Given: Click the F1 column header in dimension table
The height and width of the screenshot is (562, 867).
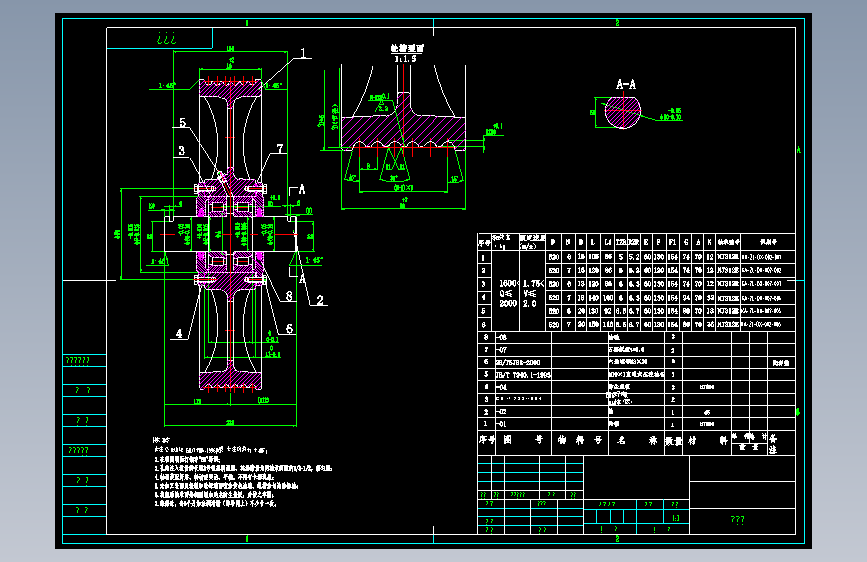Looking at the screenshot, I should [672, 242].
